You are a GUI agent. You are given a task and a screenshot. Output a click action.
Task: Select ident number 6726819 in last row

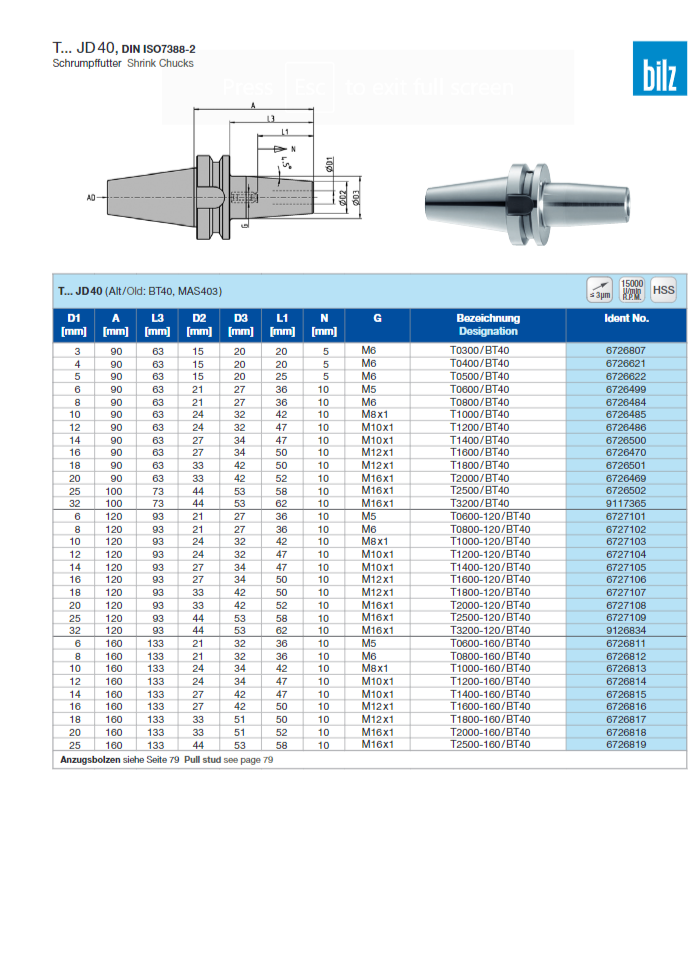click(626, 745)
